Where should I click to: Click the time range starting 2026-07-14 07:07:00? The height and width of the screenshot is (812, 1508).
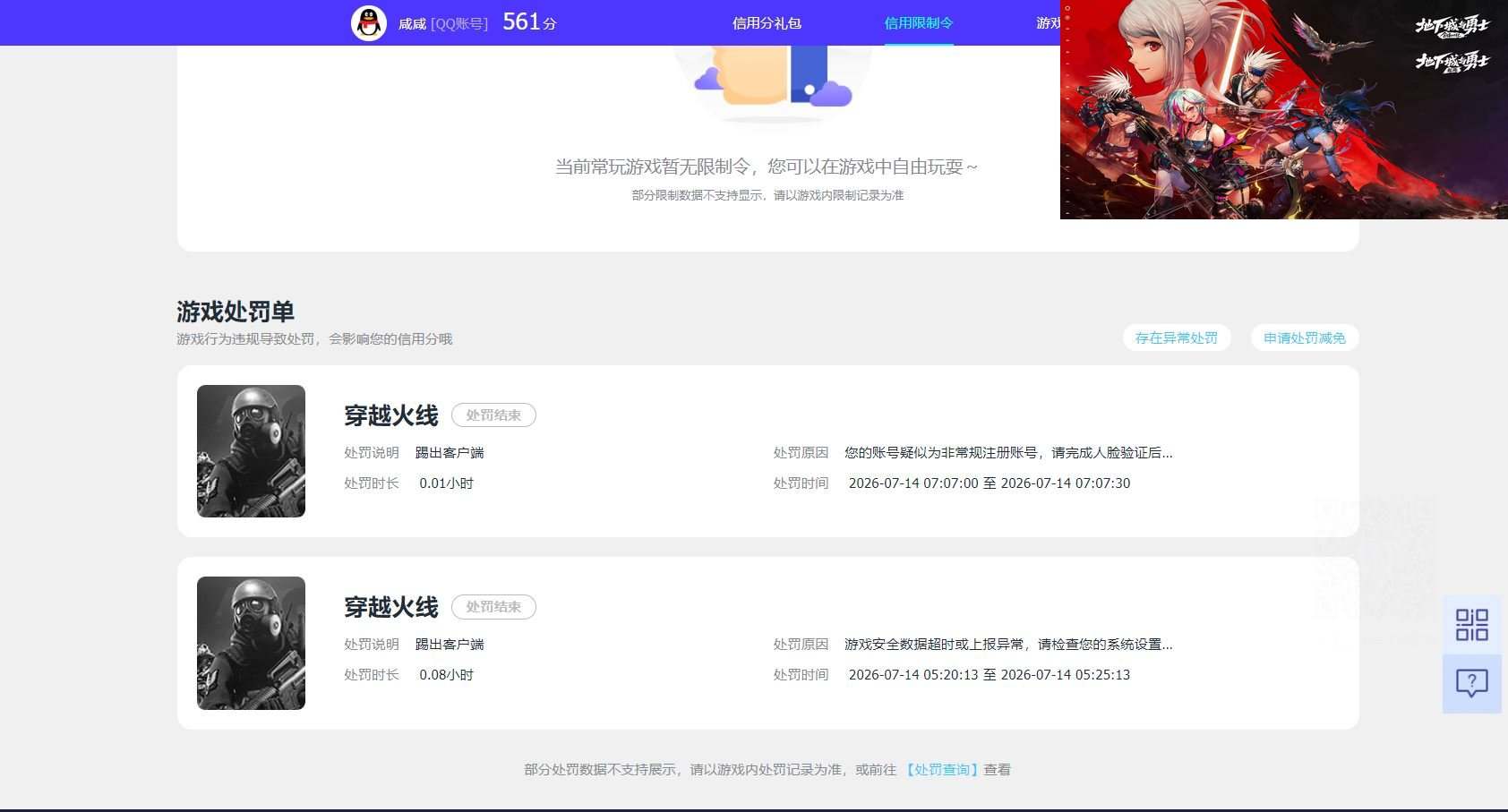coord(990,483)
